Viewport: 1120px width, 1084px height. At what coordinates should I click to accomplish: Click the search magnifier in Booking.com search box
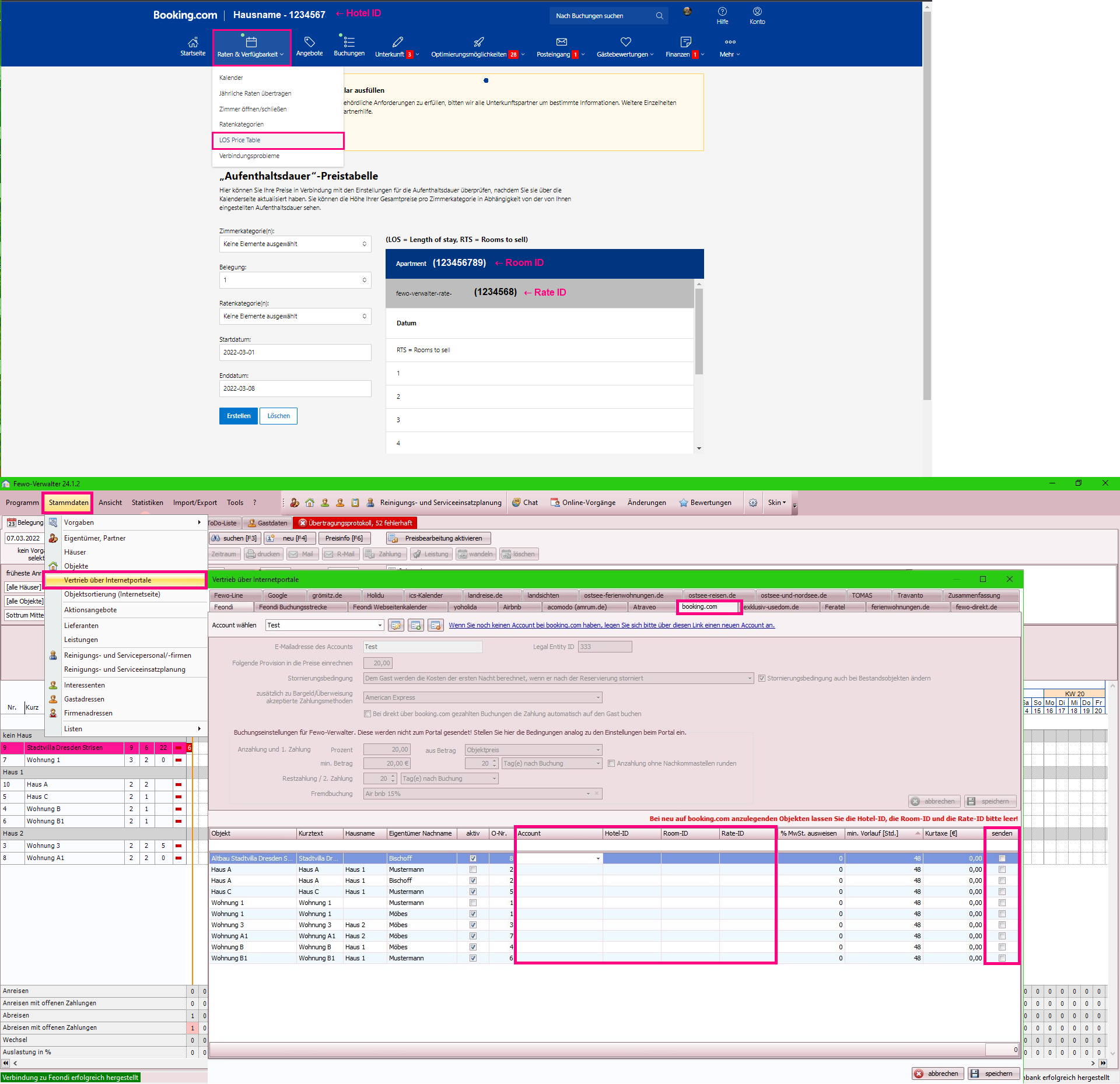click(x=659, y=16)
